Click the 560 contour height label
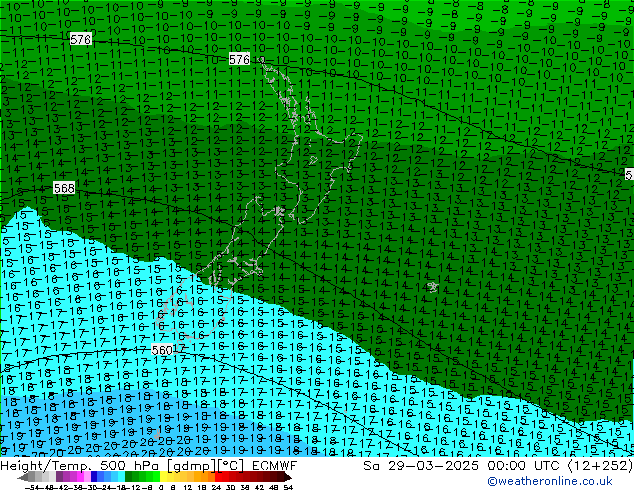 (x=162, y=350)
